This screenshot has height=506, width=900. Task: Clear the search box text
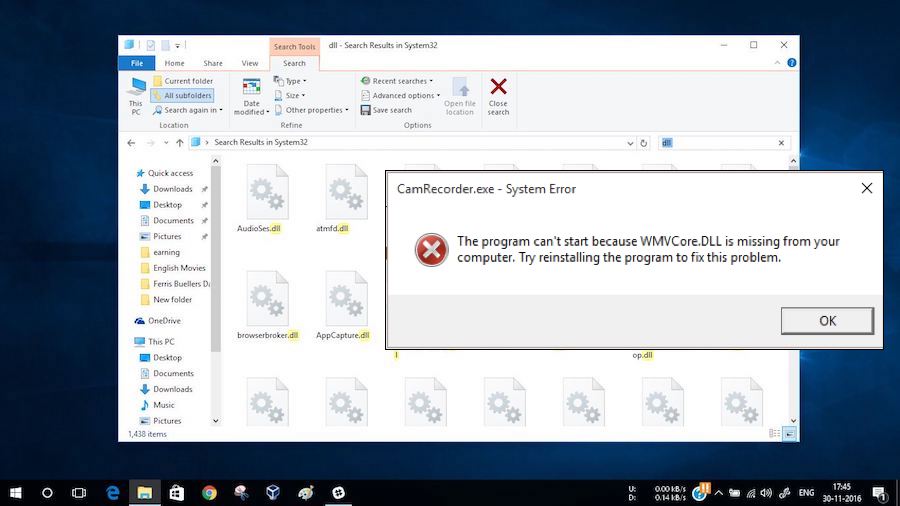[x=781, y=143]
